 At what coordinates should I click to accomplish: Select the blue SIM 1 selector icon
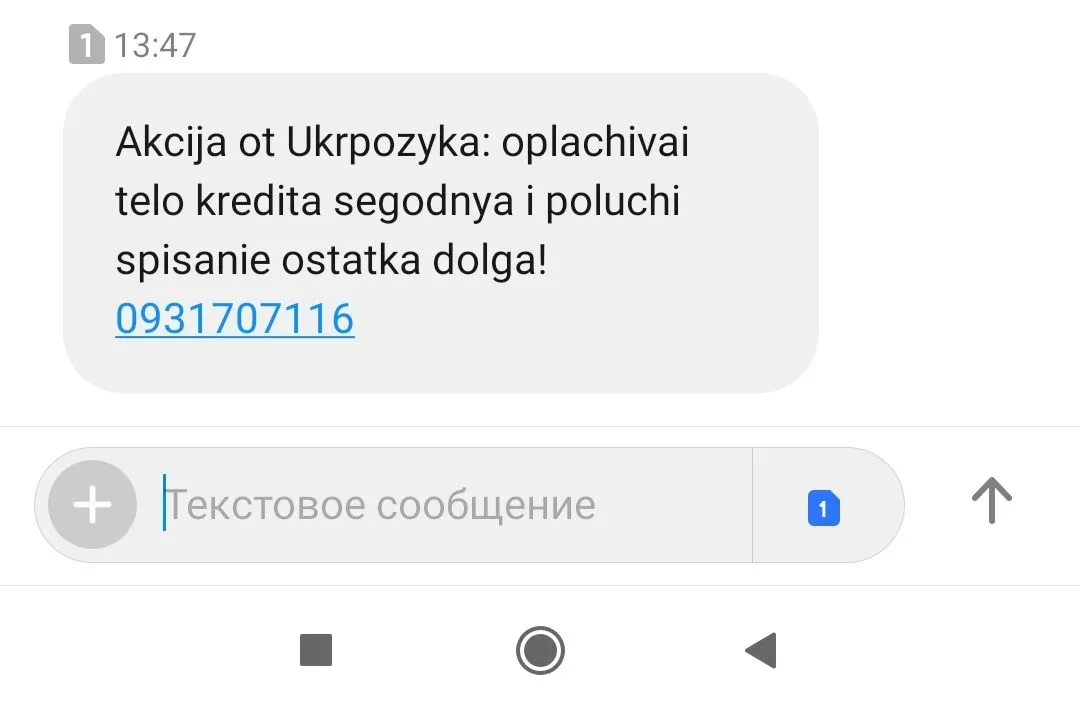coord(824,508)
